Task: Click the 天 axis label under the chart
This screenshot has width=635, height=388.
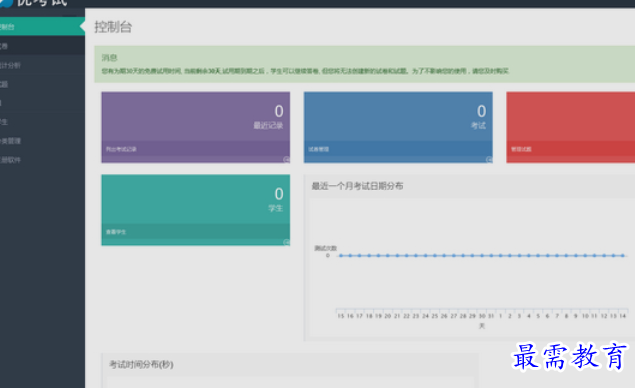Action: [x=482, y=326]
